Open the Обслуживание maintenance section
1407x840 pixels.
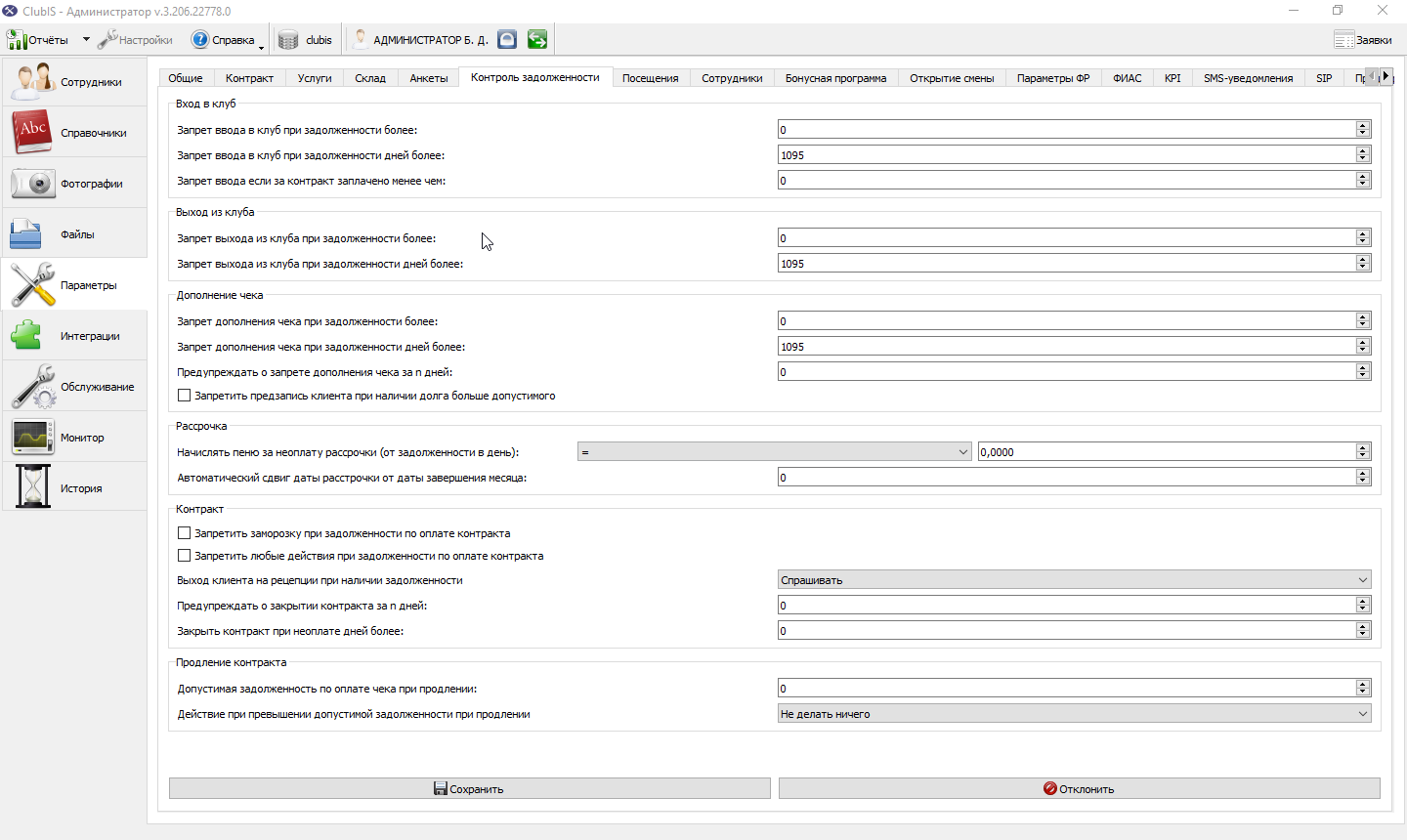pos(74,387)
